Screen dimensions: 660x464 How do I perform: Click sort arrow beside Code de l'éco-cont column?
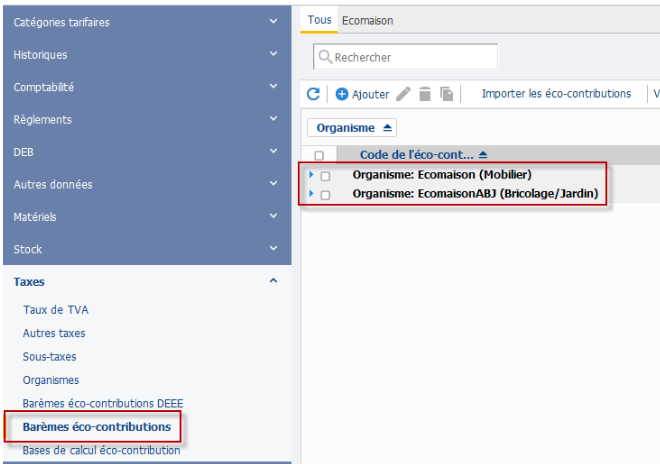(x=483, y=155)
